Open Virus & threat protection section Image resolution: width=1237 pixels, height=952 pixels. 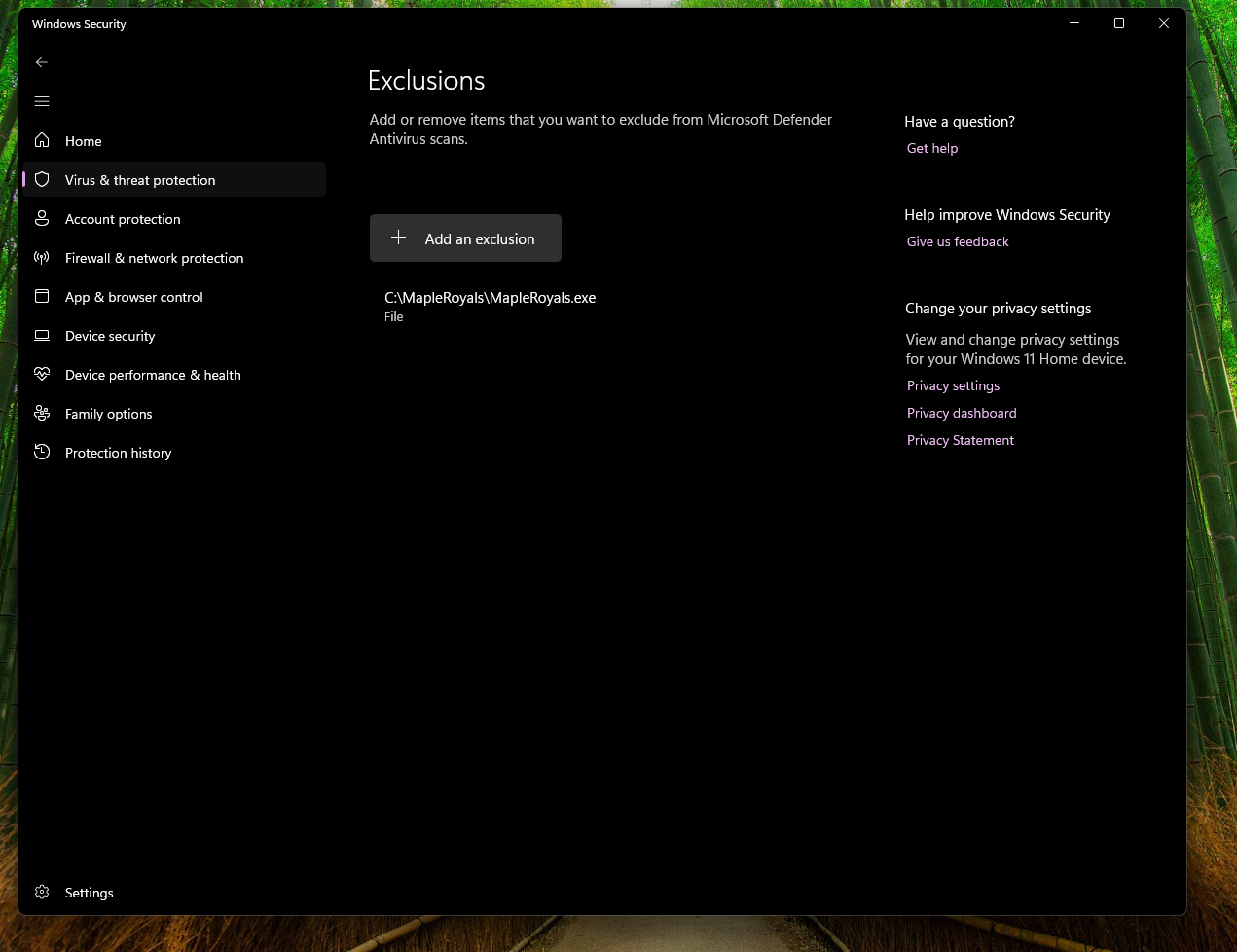point(140,180)
